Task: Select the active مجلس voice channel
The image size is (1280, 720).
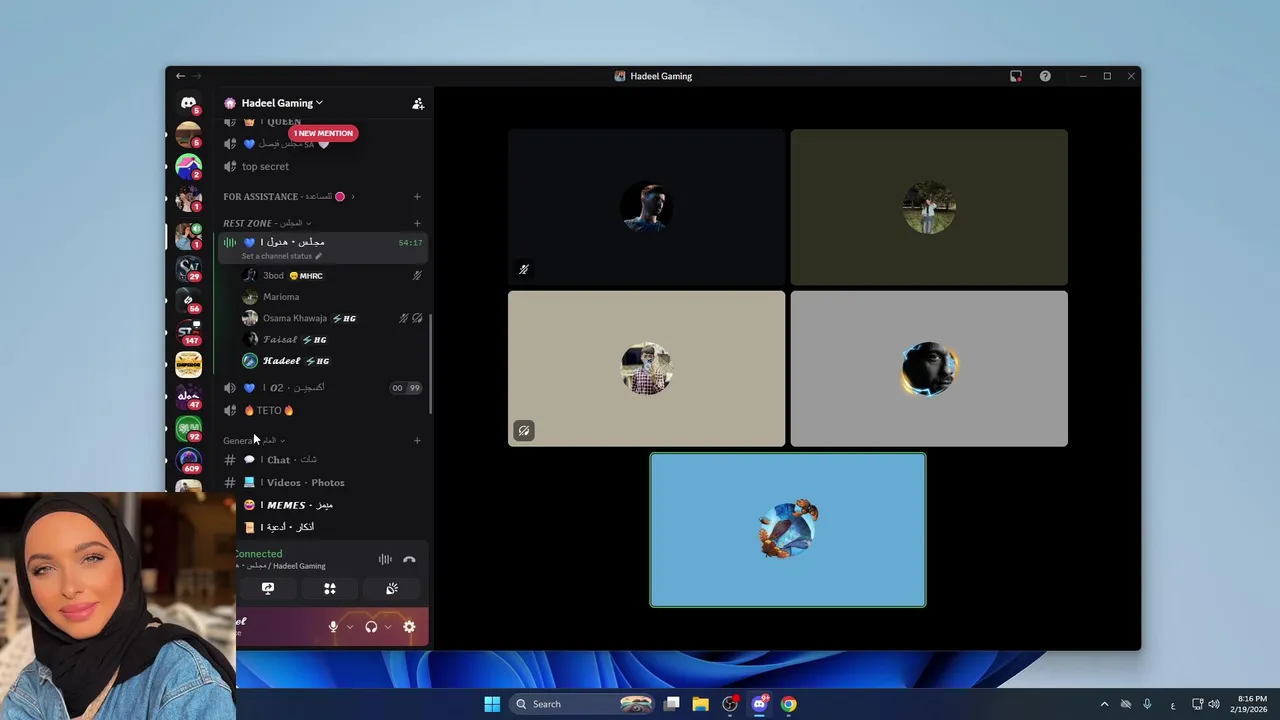Action: [x=324, y=248]
